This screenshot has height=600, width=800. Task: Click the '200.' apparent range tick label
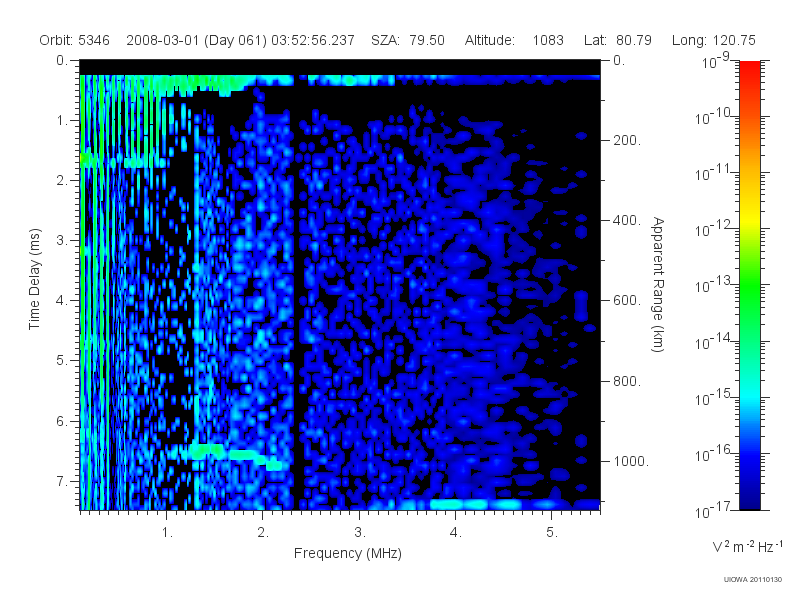pos(627,140)
